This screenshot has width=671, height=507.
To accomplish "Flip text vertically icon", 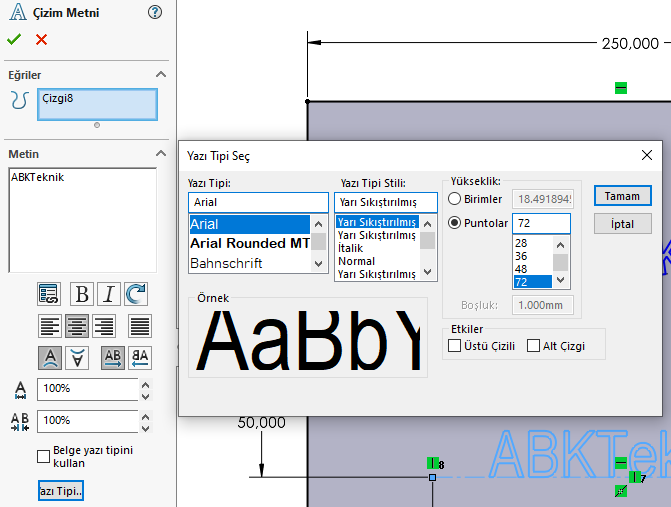I will [x=77, y=357].
